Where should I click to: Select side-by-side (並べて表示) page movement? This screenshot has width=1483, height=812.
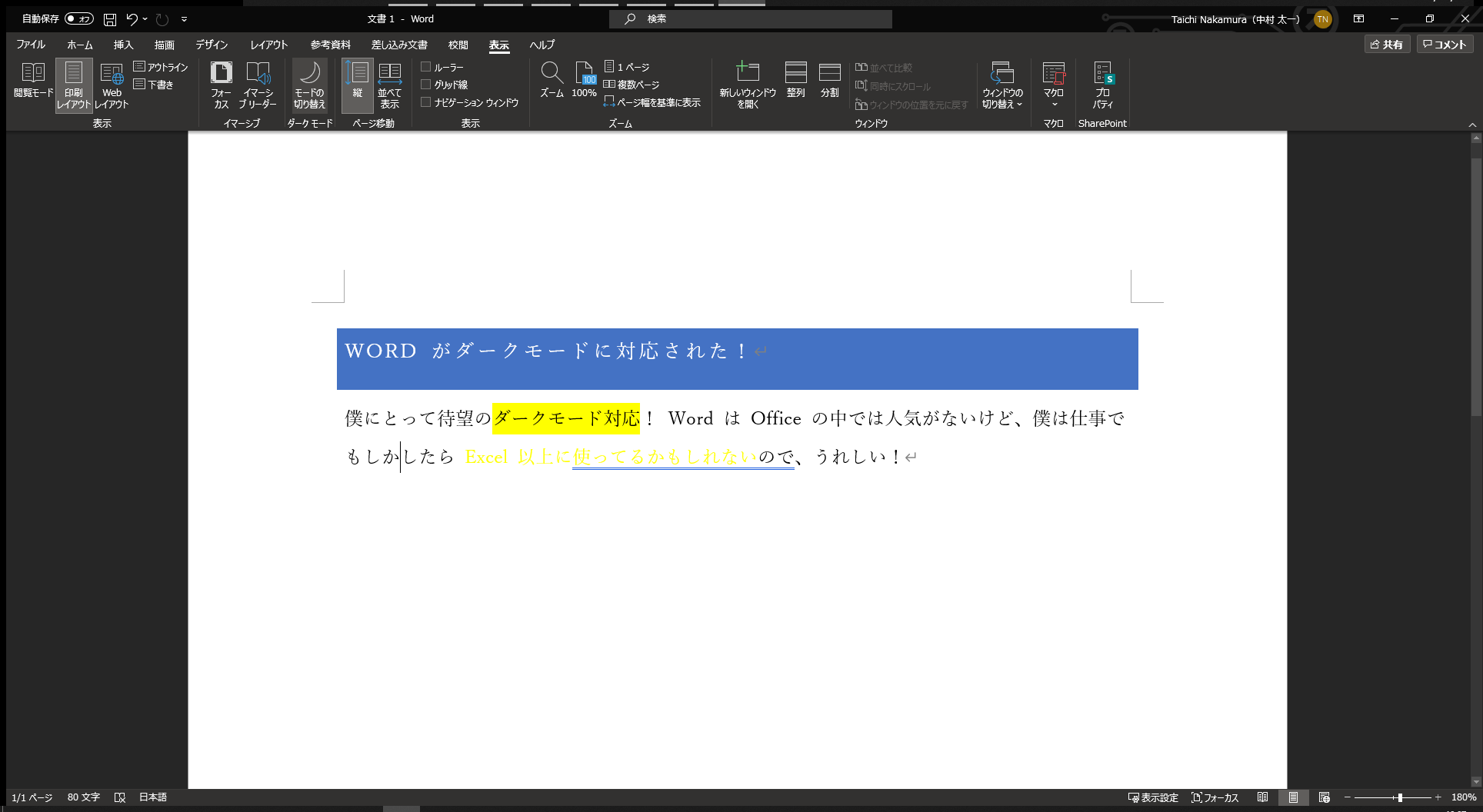(390, 85)
